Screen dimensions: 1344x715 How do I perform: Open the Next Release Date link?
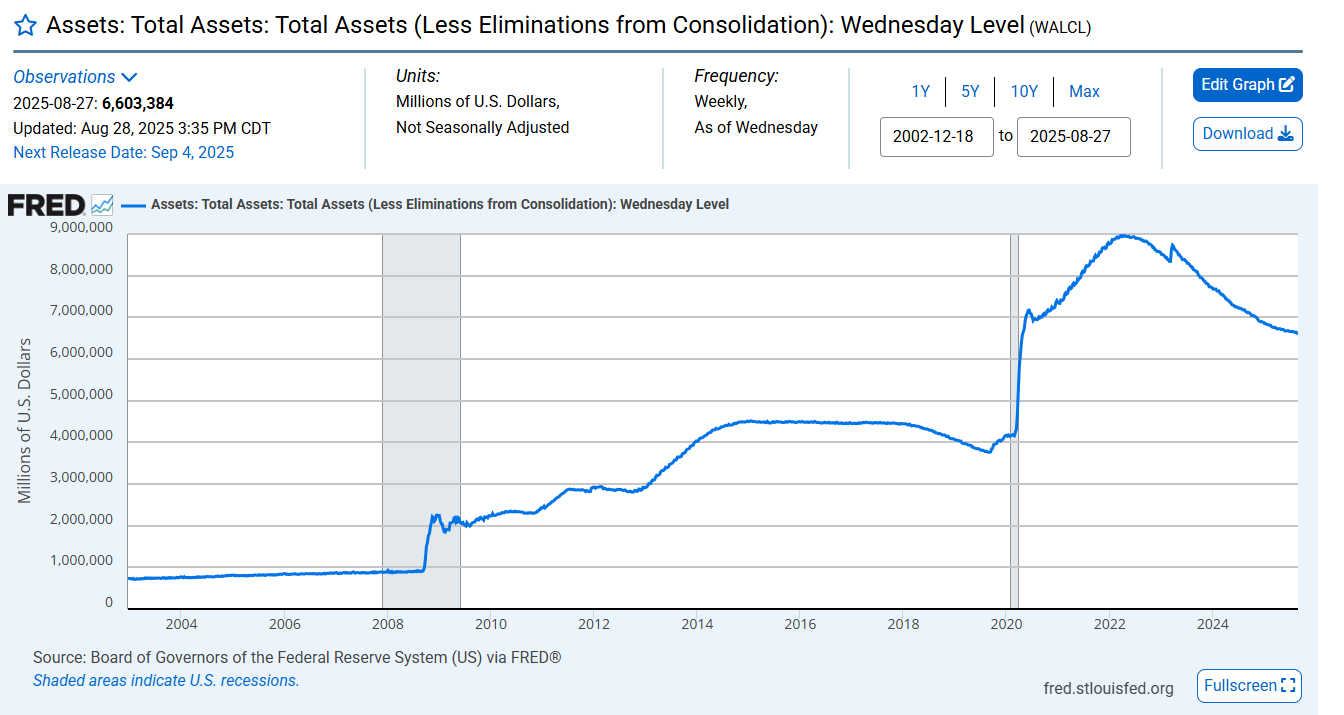click(123, 152)
